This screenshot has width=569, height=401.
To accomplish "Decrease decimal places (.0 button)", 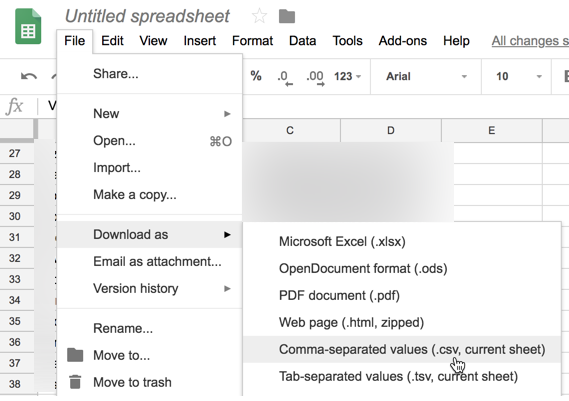I will pyautogui.click(x=284, y=77).
